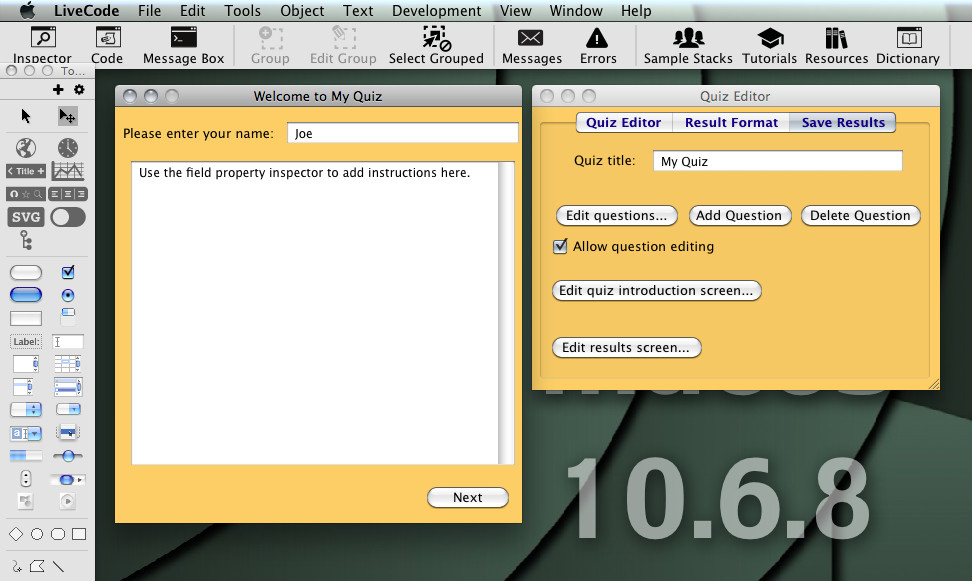Select the browser globe widget
972x581 pixels.
[26, 148]
